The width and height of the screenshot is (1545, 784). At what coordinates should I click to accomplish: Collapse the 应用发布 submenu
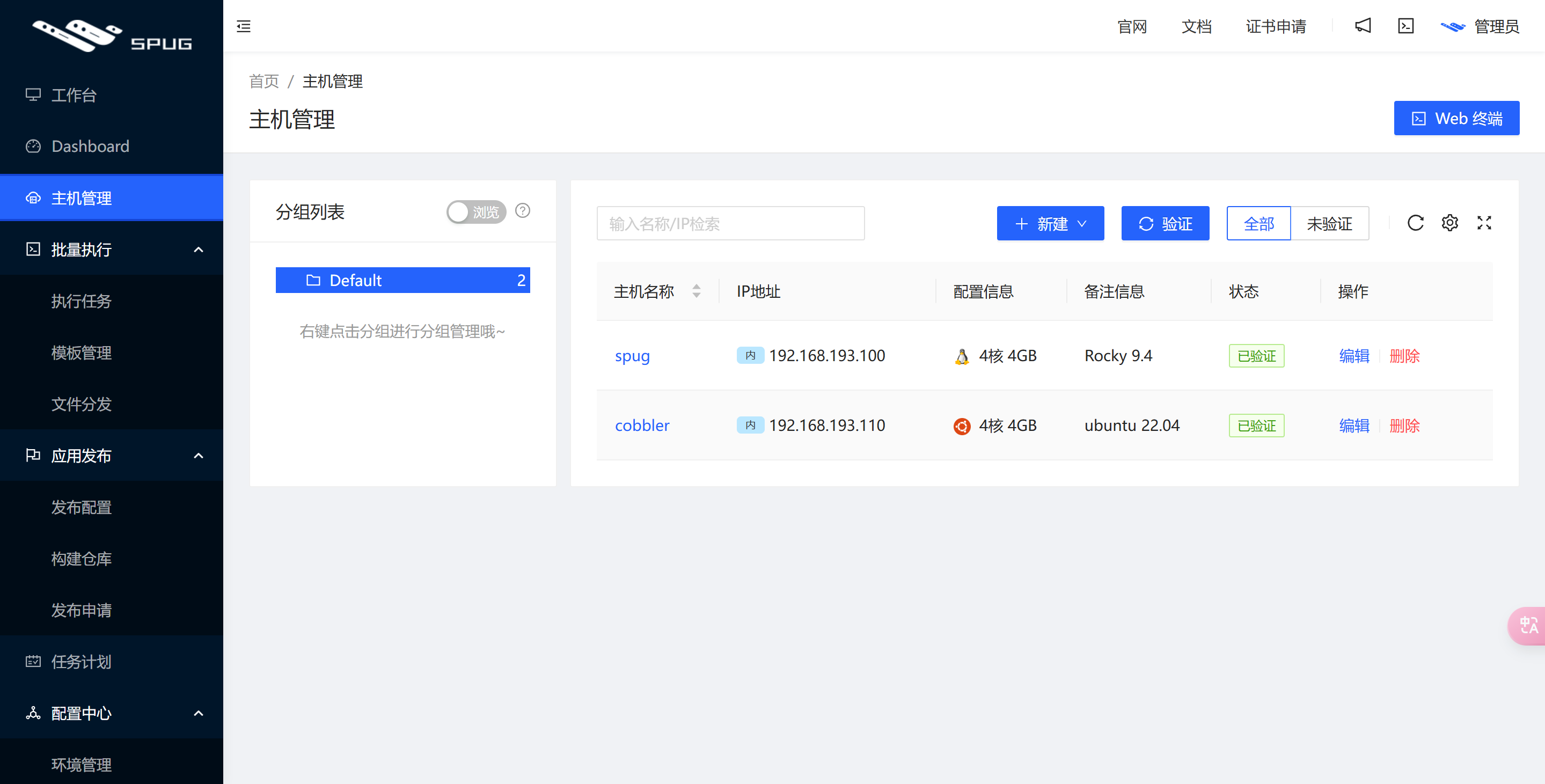(x=112, y=456)
